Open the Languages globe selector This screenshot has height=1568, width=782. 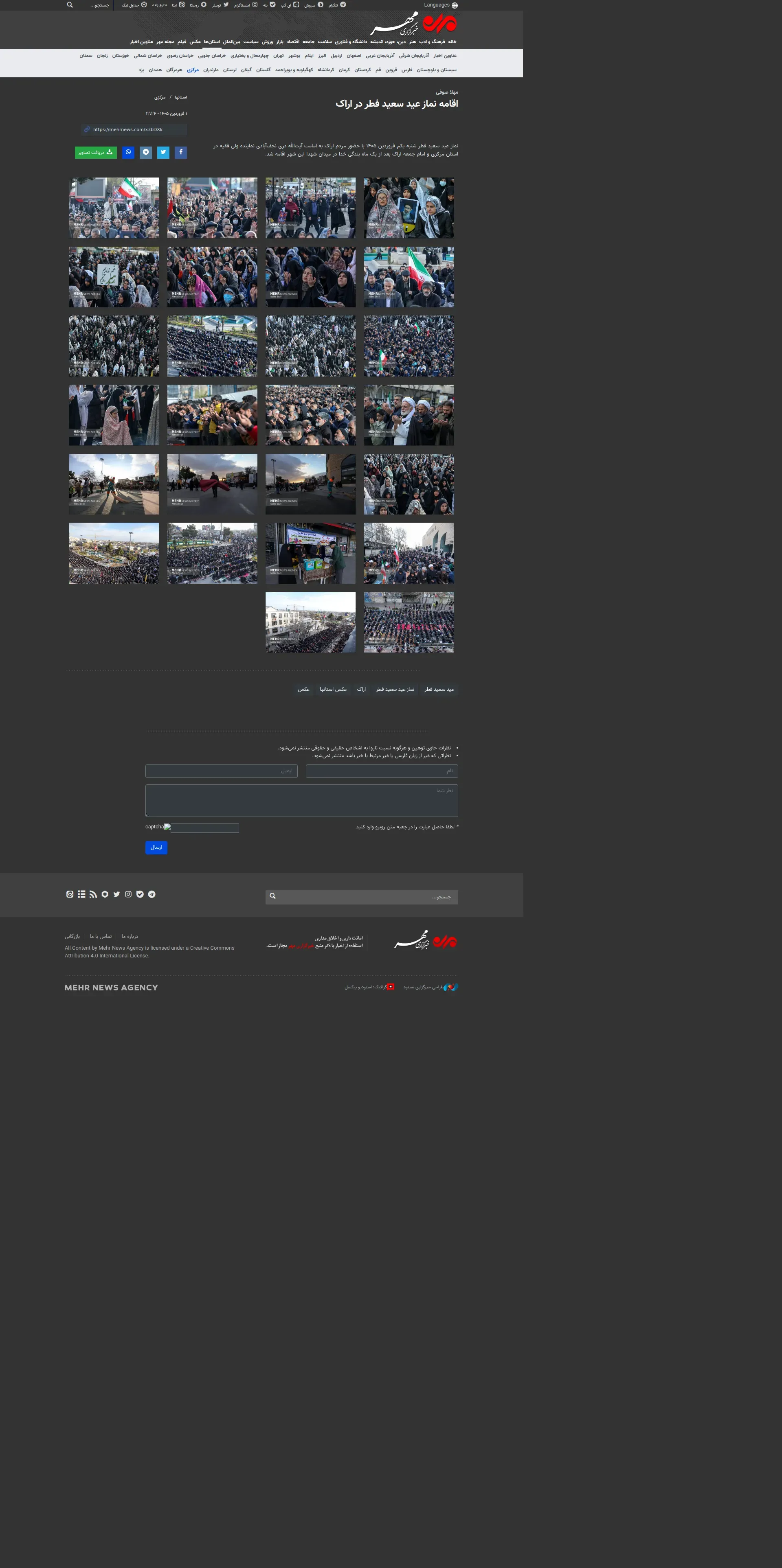[x=441, y=5]
